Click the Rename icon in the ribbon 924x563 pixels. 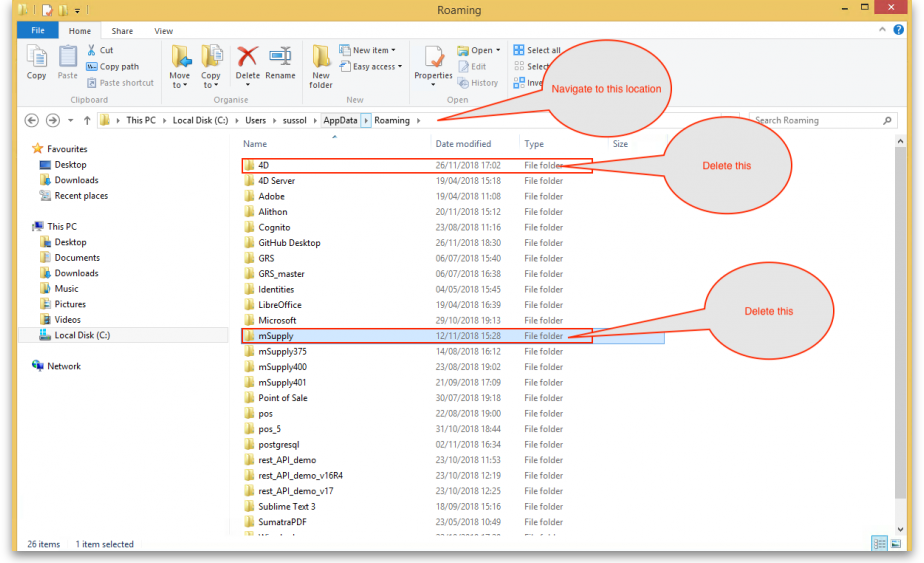point(280,60)
